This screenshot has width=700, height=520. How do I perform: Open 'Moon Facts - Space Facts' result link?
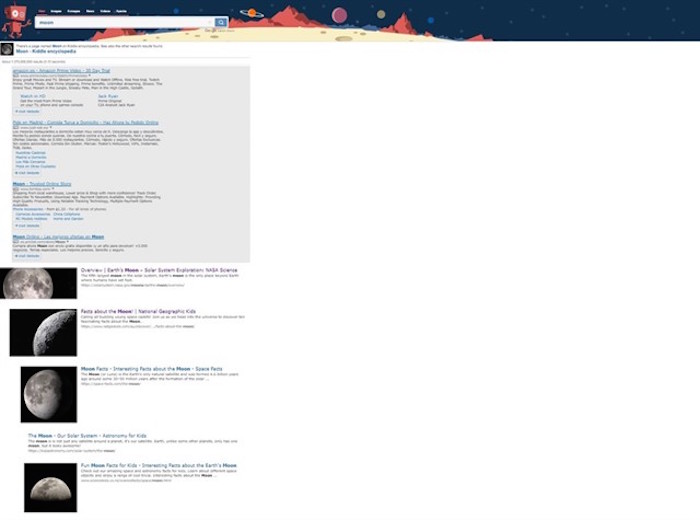coord(152,368)
